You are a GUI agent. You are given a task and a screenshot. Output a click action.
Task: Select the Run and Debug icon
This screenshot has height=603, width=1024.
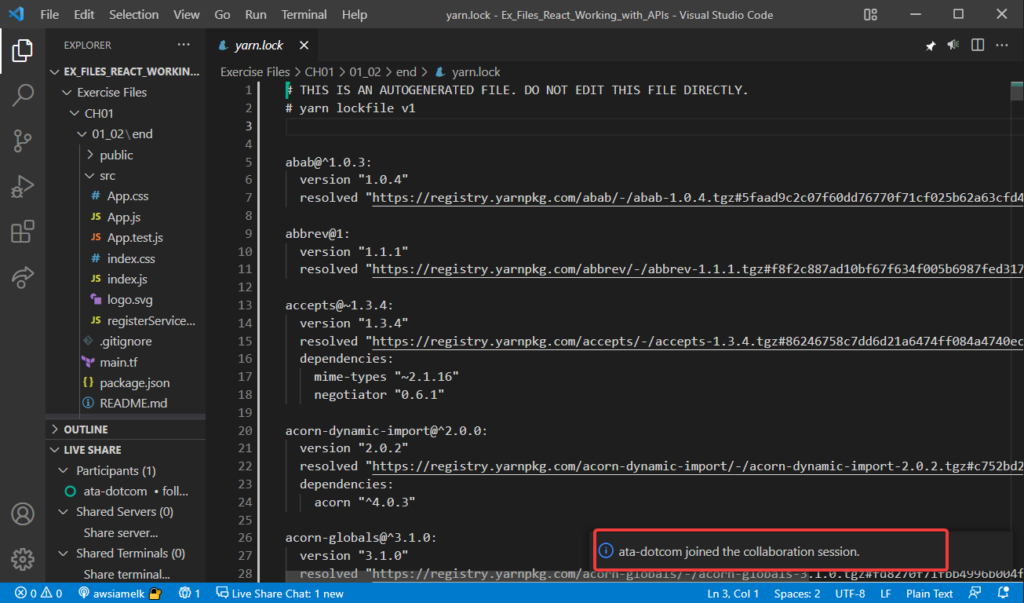[x=22, y=186]
